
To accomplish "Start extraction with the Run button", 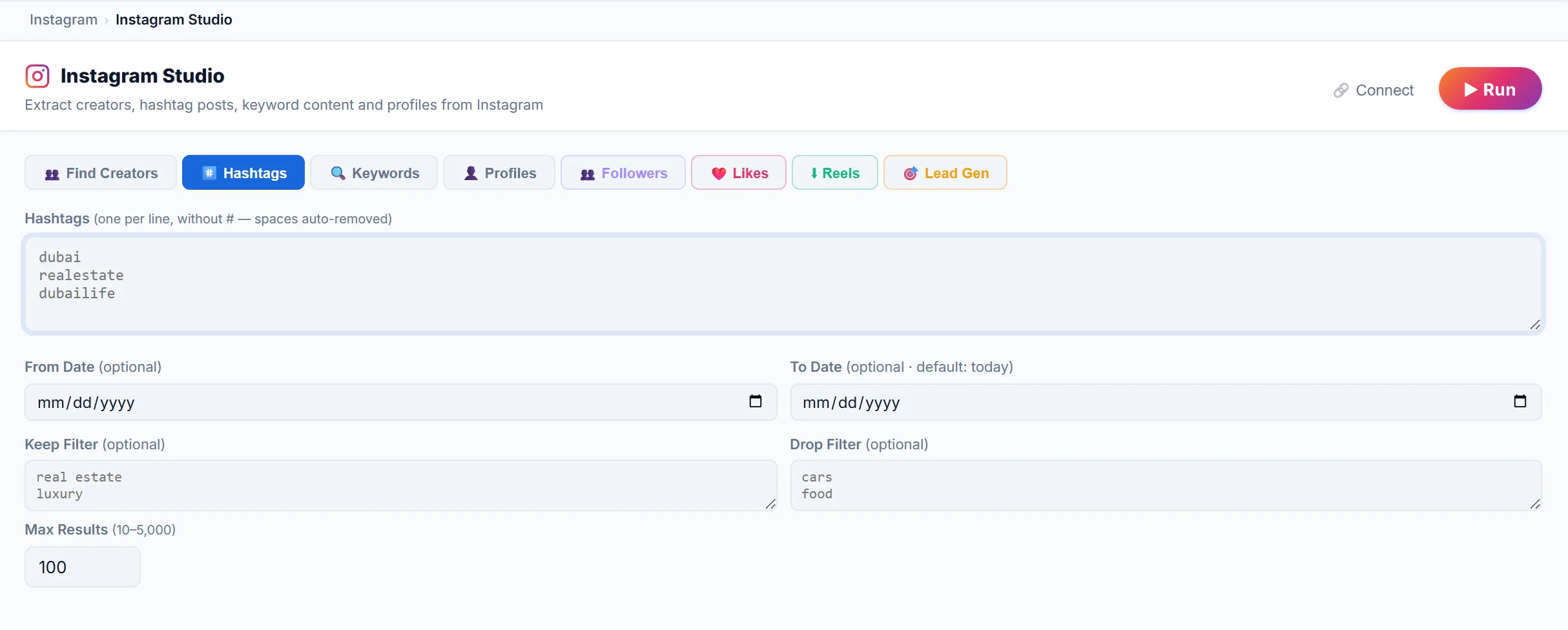I will point(1491,89).
